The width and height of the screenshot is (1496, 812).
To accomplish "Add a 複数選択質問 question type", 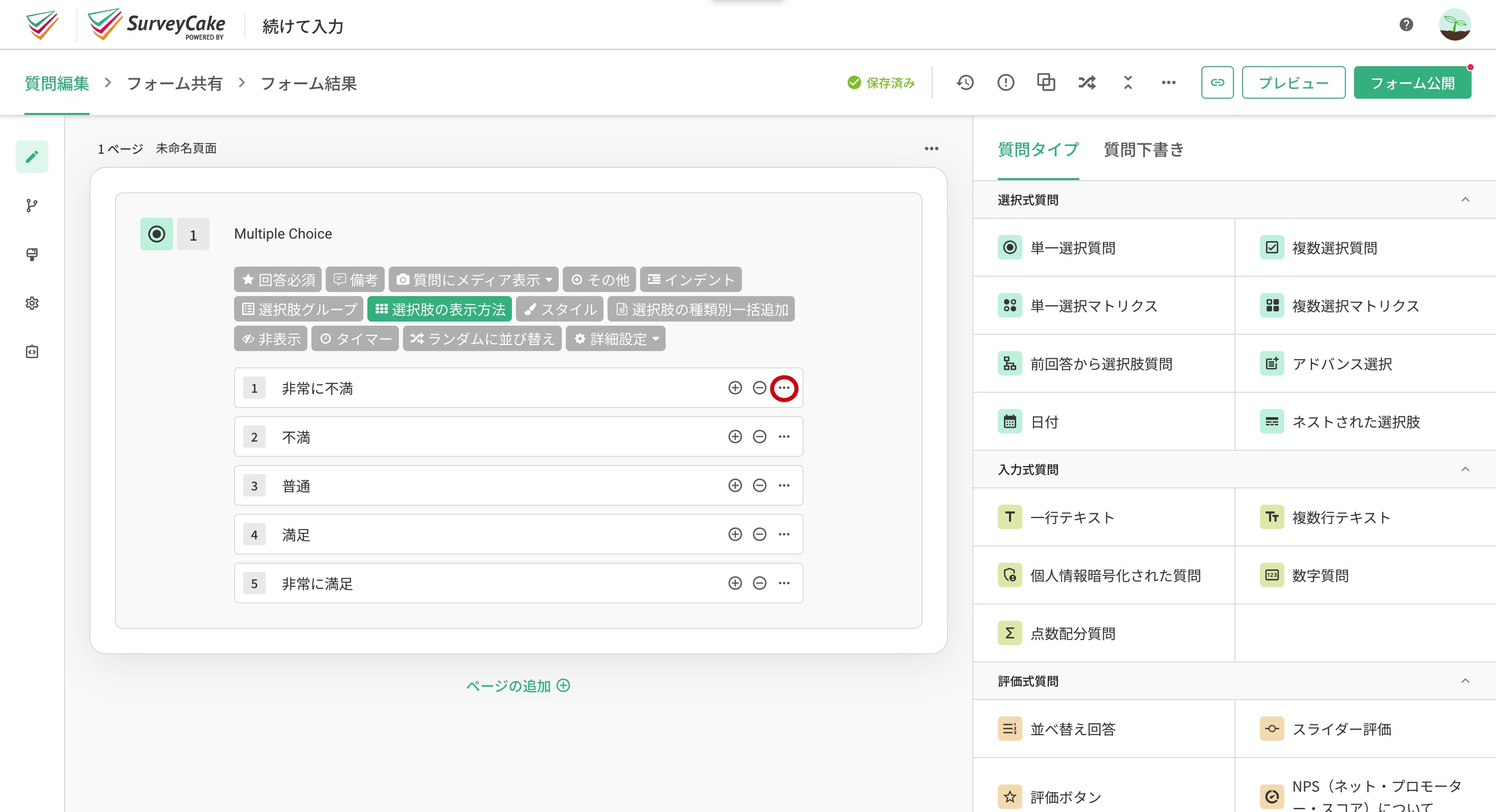I will point(1365,247).
